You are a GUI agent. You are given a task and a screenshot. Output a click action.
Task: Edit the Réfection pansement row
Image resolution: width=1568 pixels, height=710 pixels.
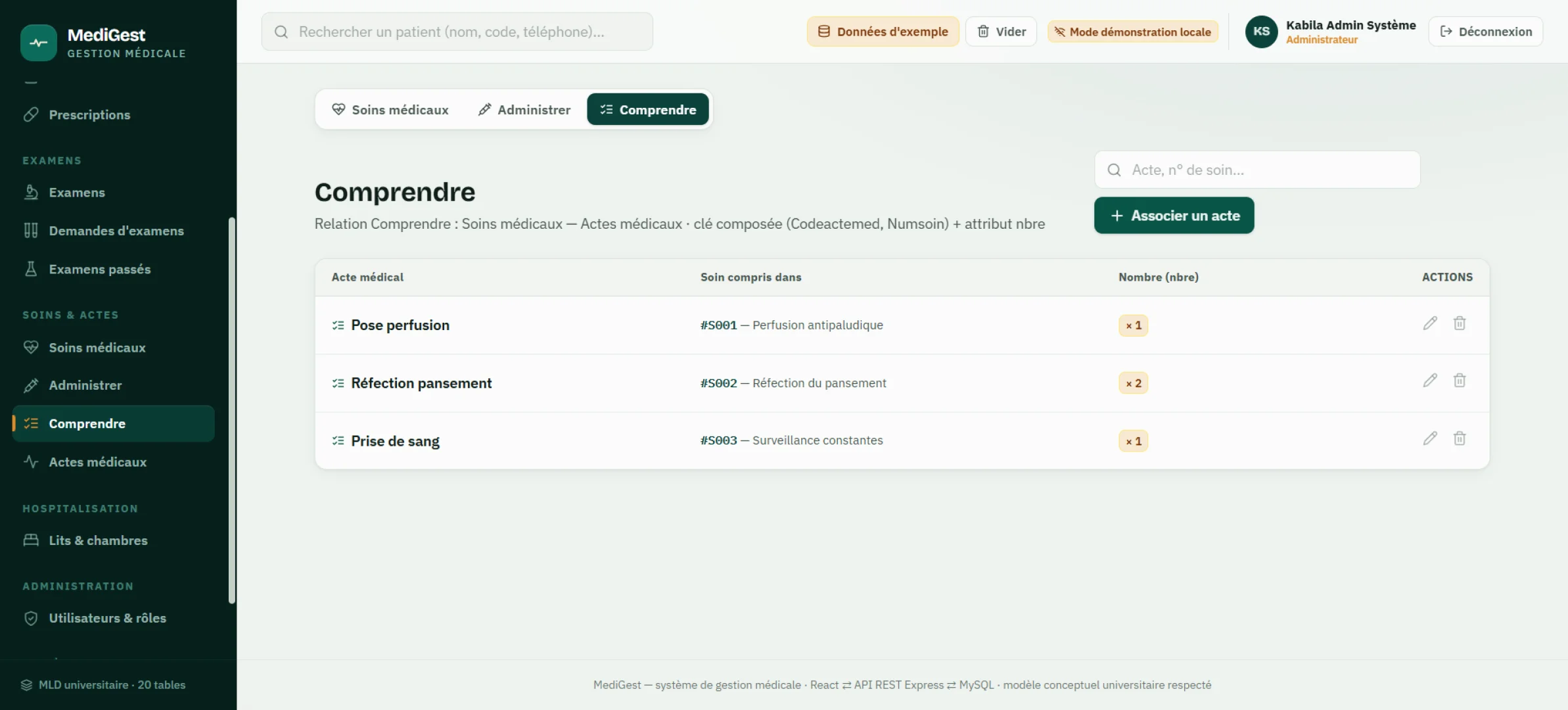pos(1430,380)
